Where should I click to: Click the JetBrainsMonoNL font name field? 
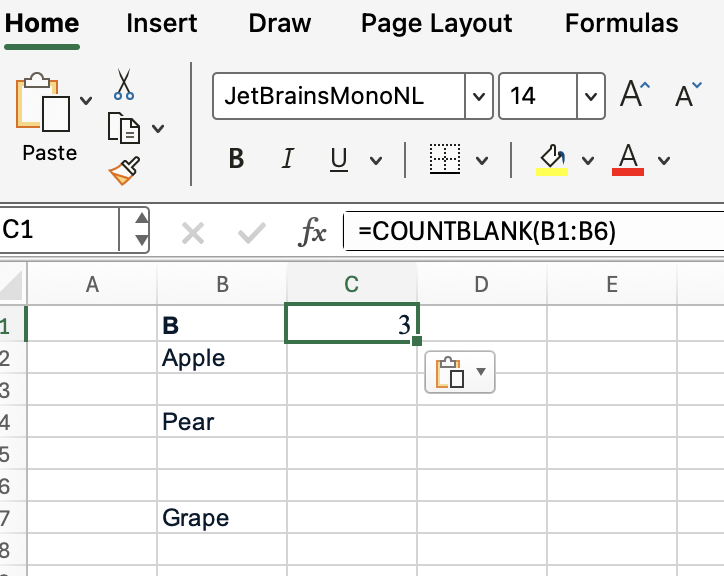[339, 96]
